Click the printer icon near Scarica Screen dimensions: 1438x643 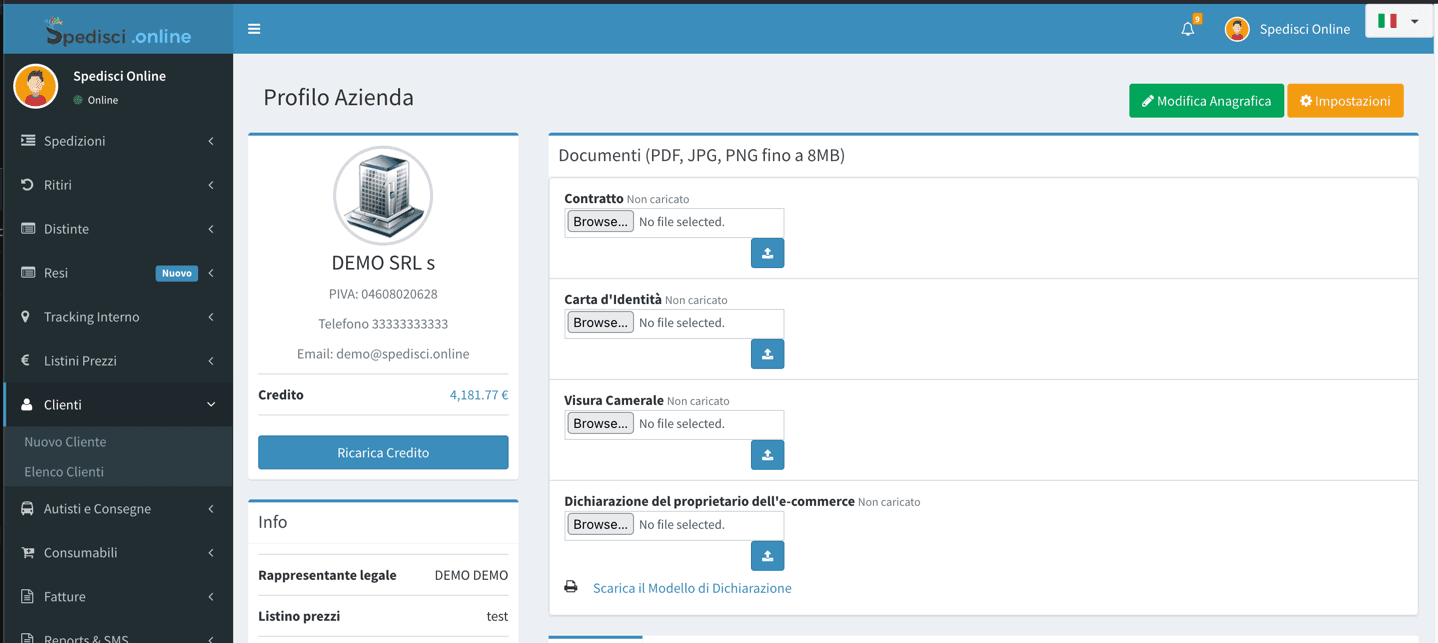point(571,587)
